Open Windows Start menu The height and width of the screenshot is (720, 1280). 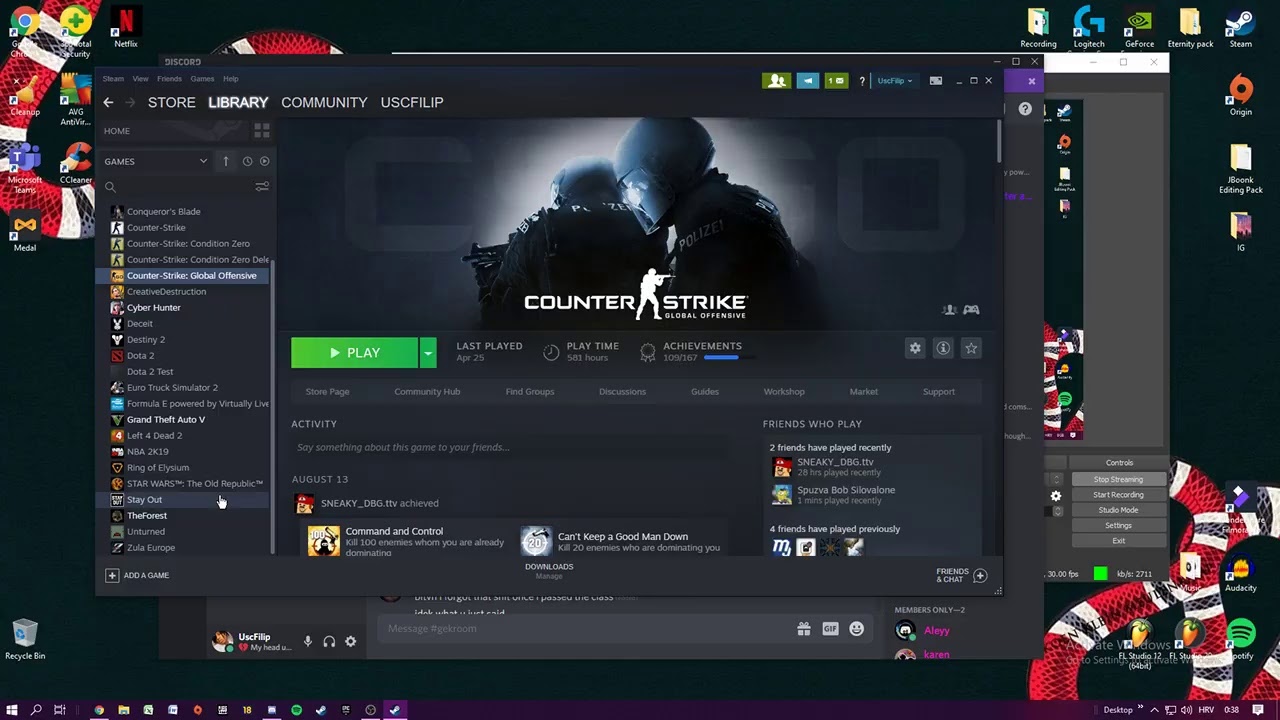click(x=13, y=710)
